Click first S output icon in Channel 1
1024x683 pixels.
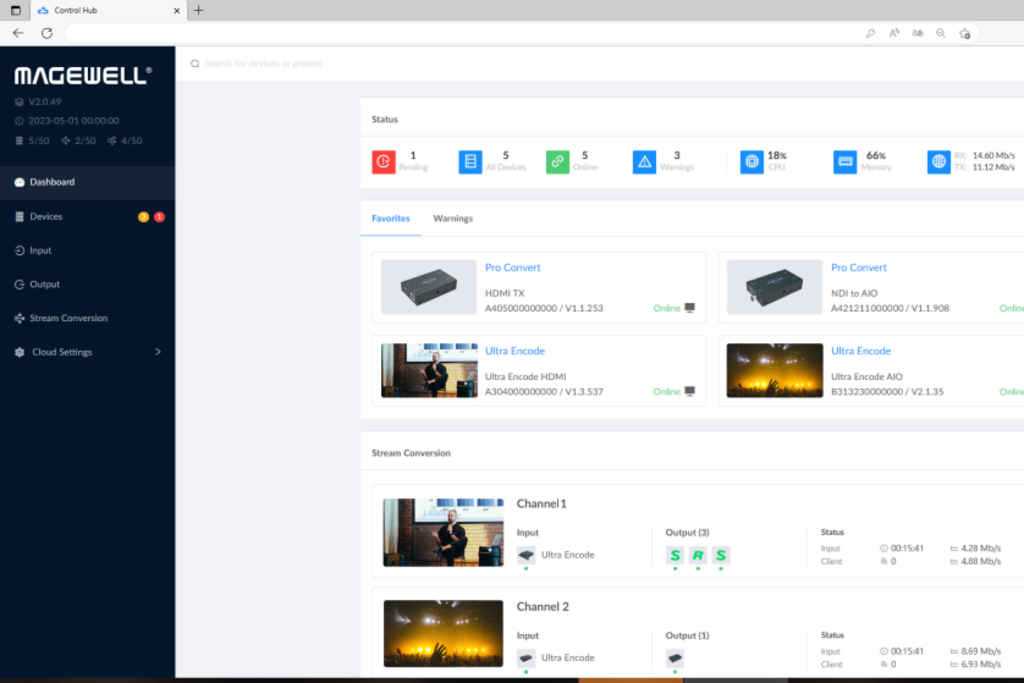click(675, 556)
